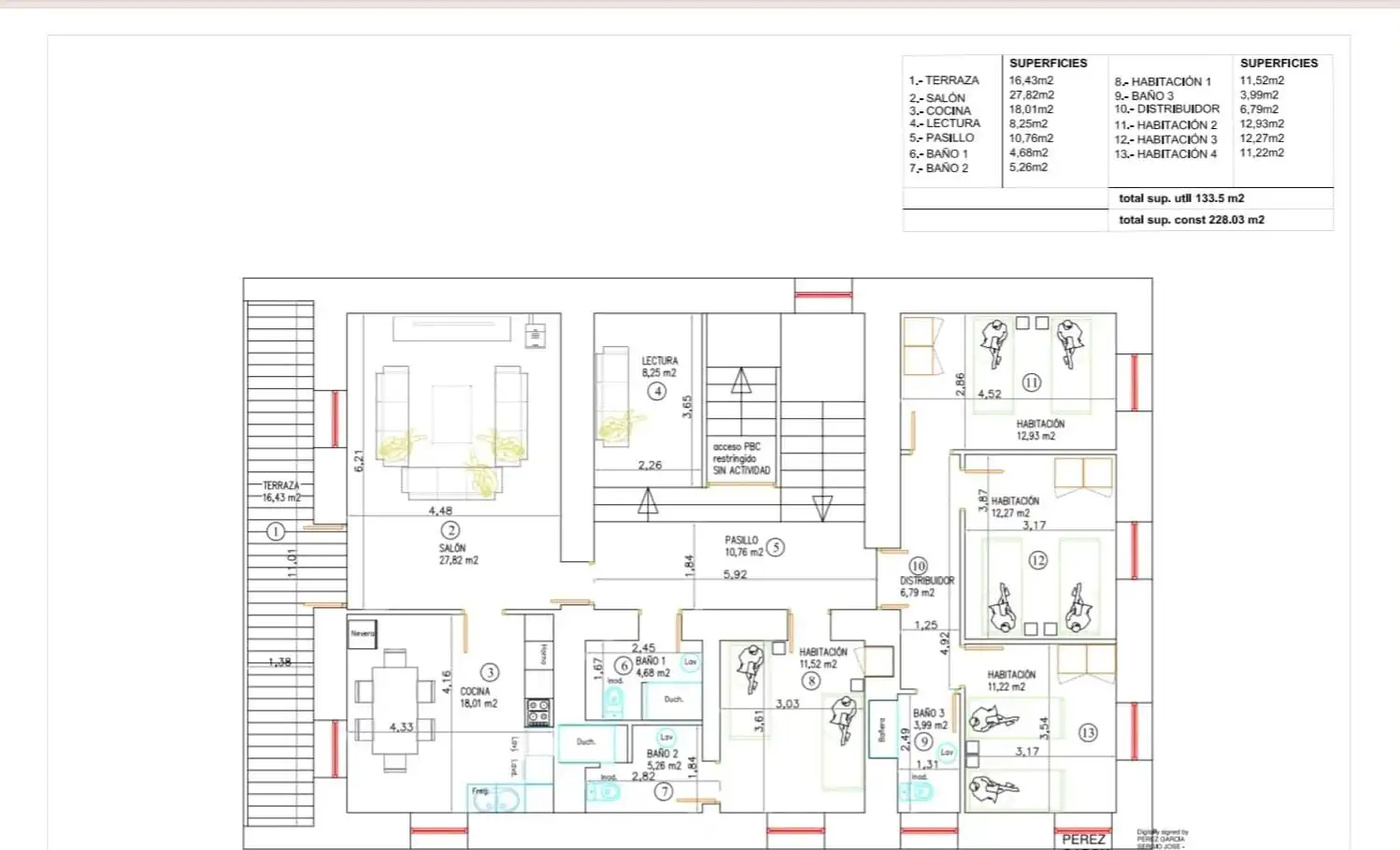This screenshot has width=1400, height=850.
Task: Click the circled number 3 in the Cocina
Action: (x=490, y=672)
